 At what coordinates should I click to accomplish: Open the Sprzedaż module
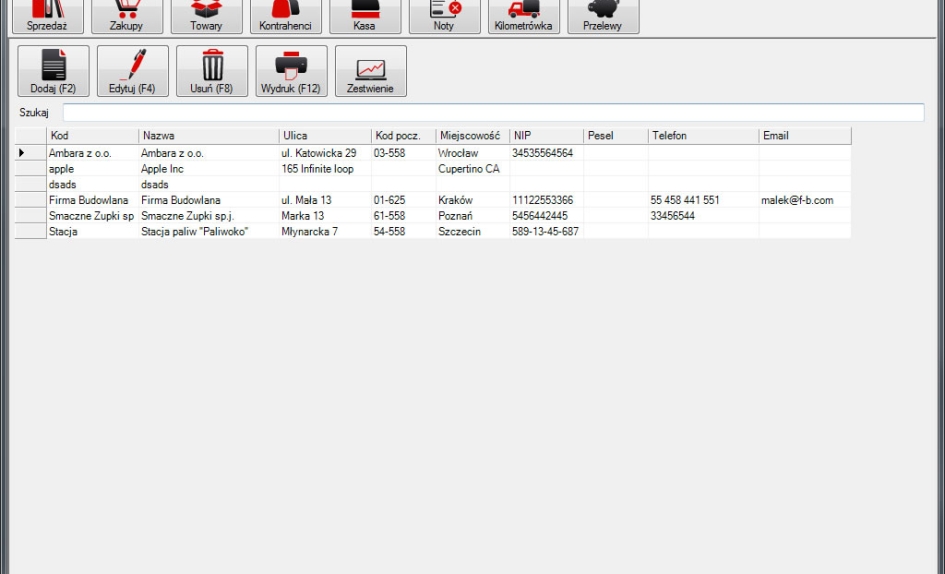(x=47, y=16)
